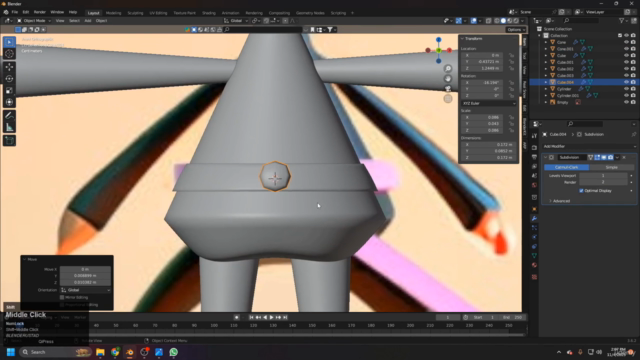Click the pin icon in properties header

coord(633,134)
